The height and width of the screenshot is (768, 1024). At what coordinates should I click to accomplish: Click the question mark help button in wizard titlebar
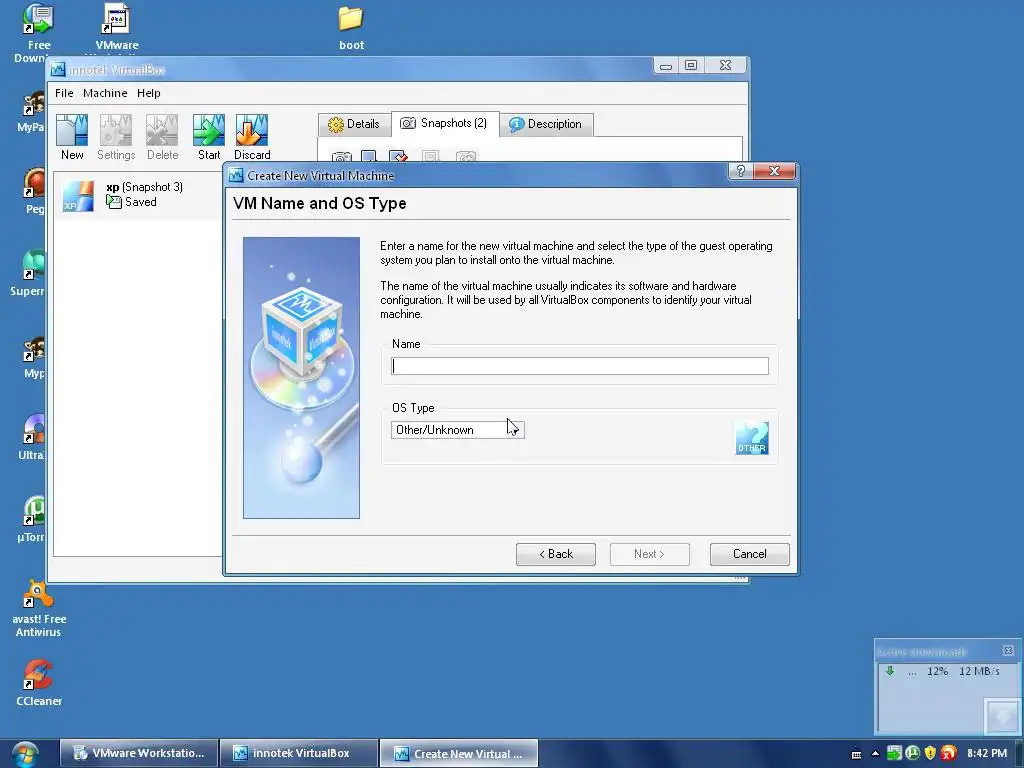click(x=741, y=171)
